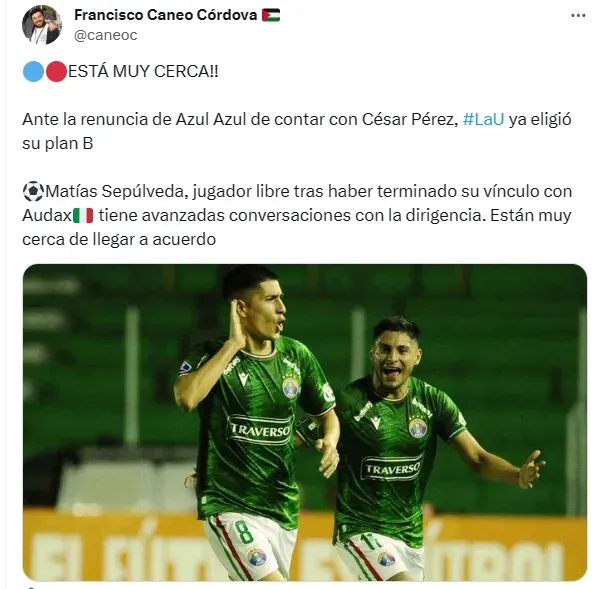Click the Palestinian flag emoji beside name
This screenshot has height=589, width=600.
click(x=271, y=15)
